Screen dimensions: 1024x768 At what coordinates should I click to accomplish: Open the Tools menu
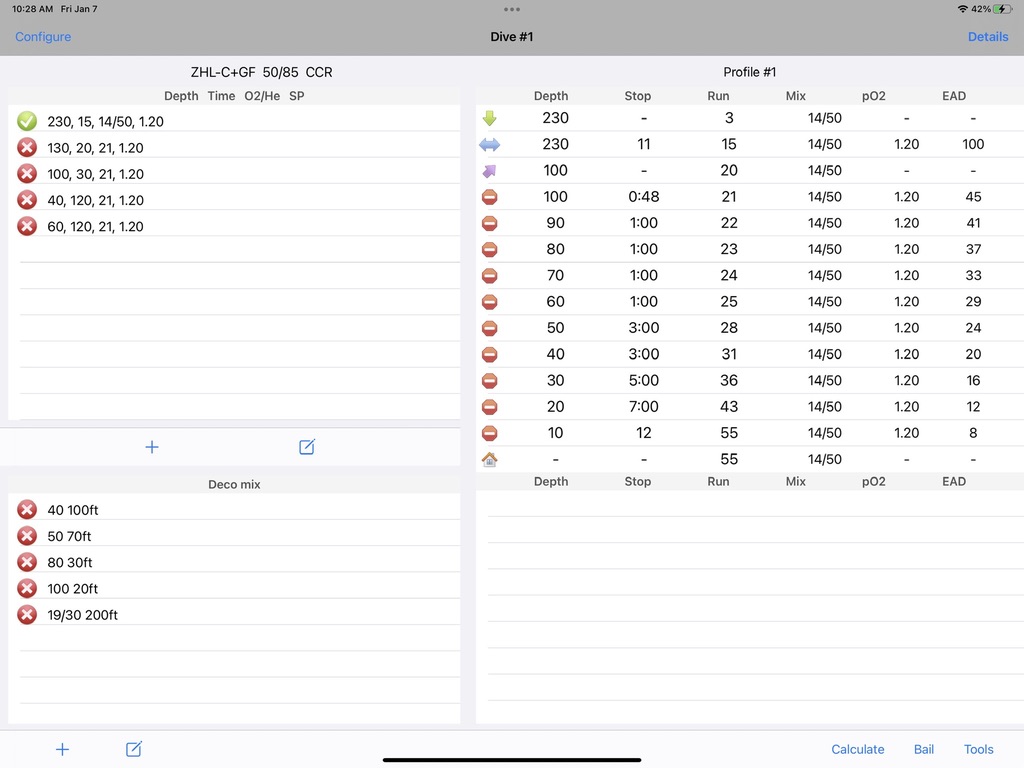tap(978, 749)
